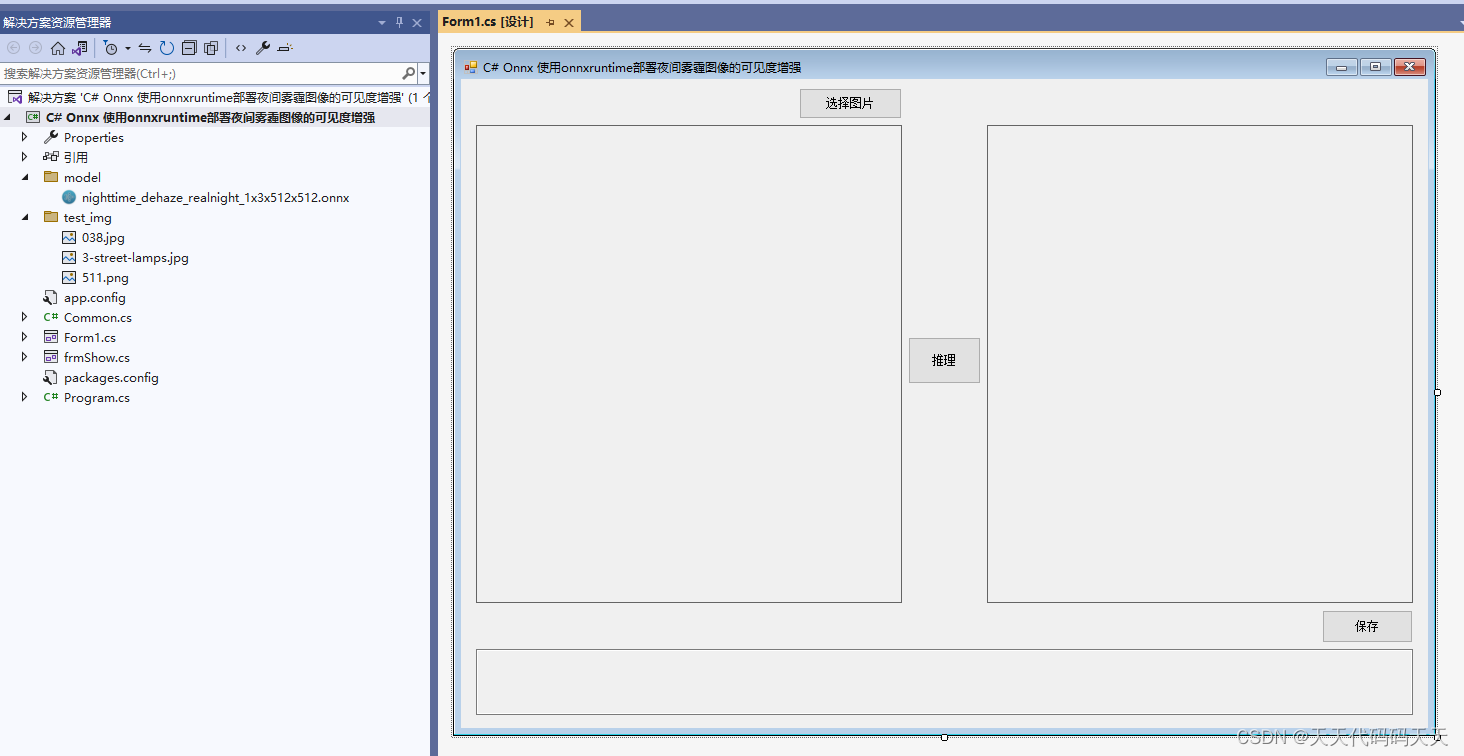Viewport: 1464px width, 756px height.
Task: Click the Home icon in Solution Explorer toolbar
Action: (58, 48)
